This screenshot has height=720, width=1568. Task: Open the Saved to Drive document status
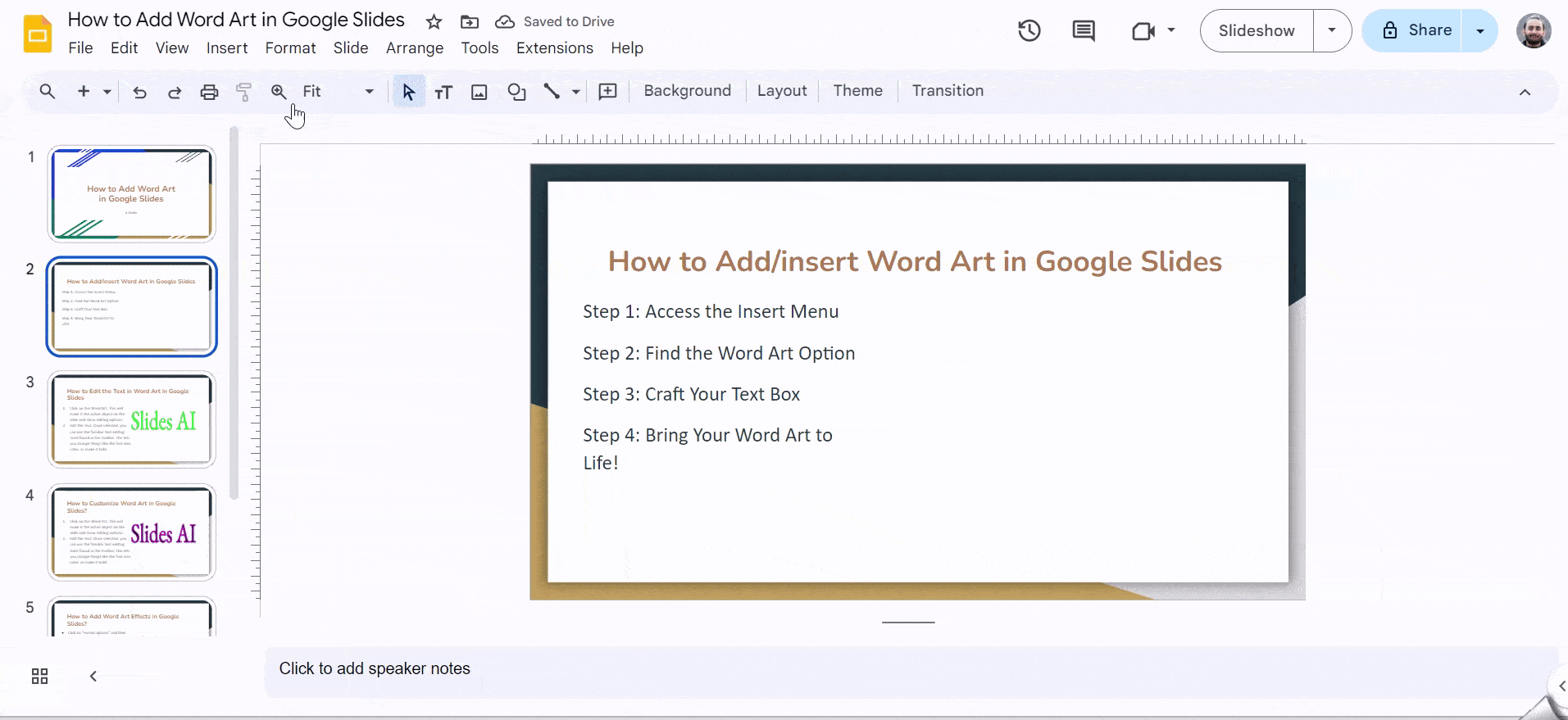tap(555, 22)
